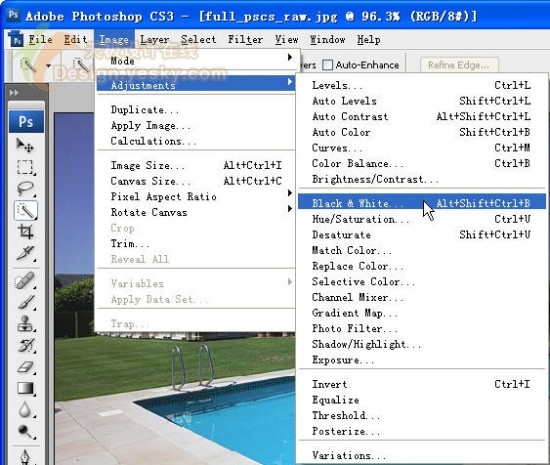550x465 pixels.
Task: Expand the Mode submenu
Action: (195, 60)
